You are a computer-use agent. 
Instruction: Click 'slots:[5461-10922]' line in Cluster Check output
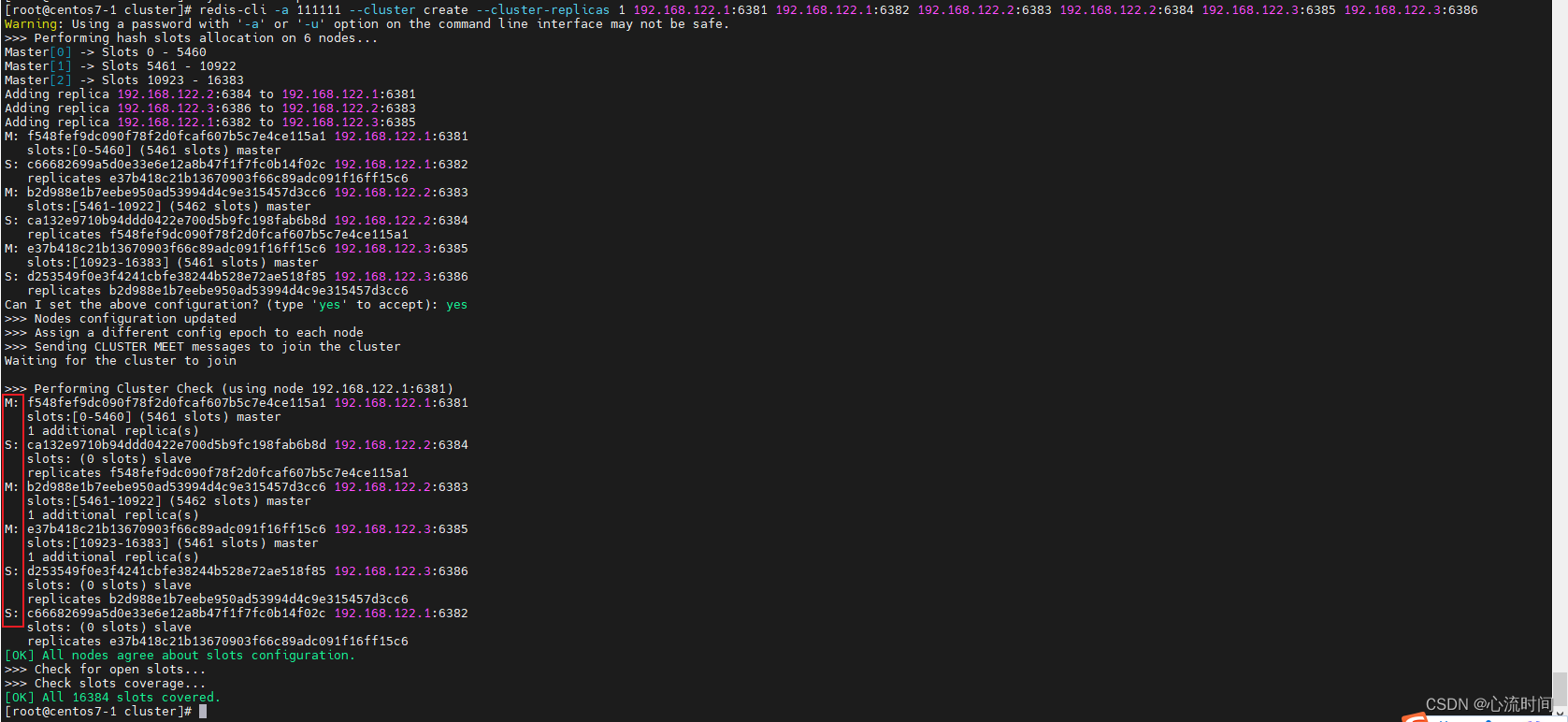pos(169,500)
